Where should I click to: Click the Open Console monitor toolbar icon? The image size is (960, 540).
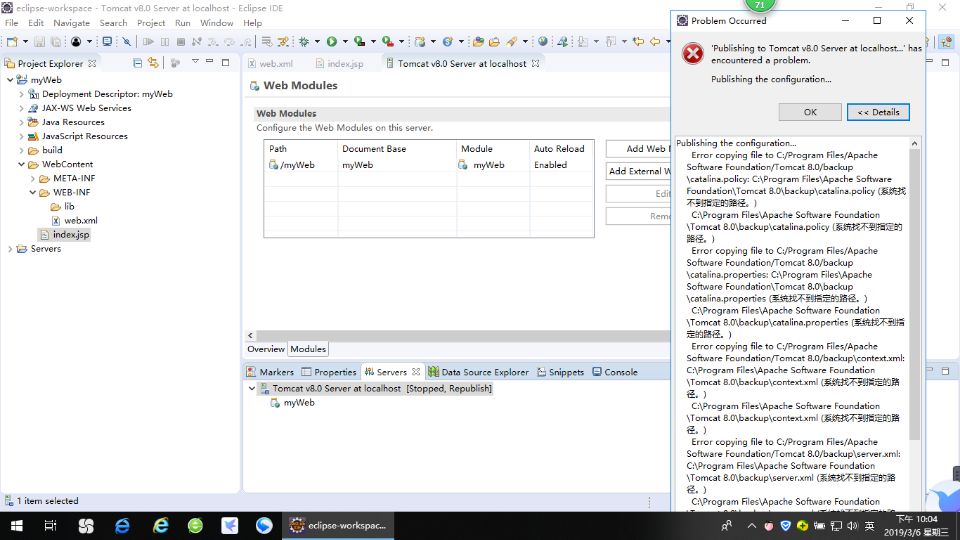(x=107, y=42)
